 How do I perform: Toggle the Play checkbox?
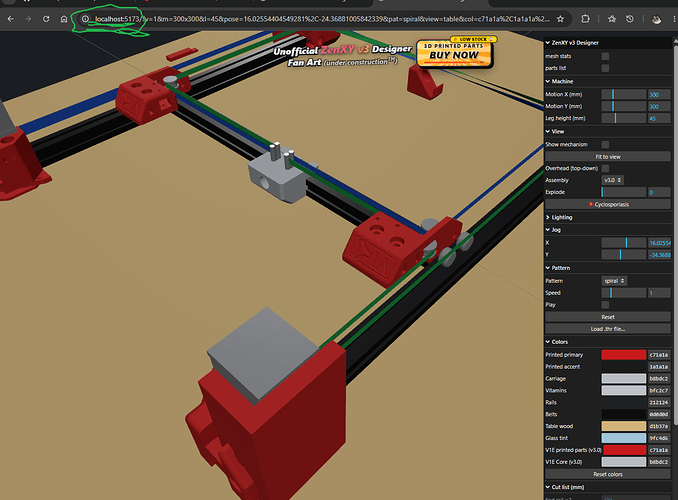pos(605,304)
